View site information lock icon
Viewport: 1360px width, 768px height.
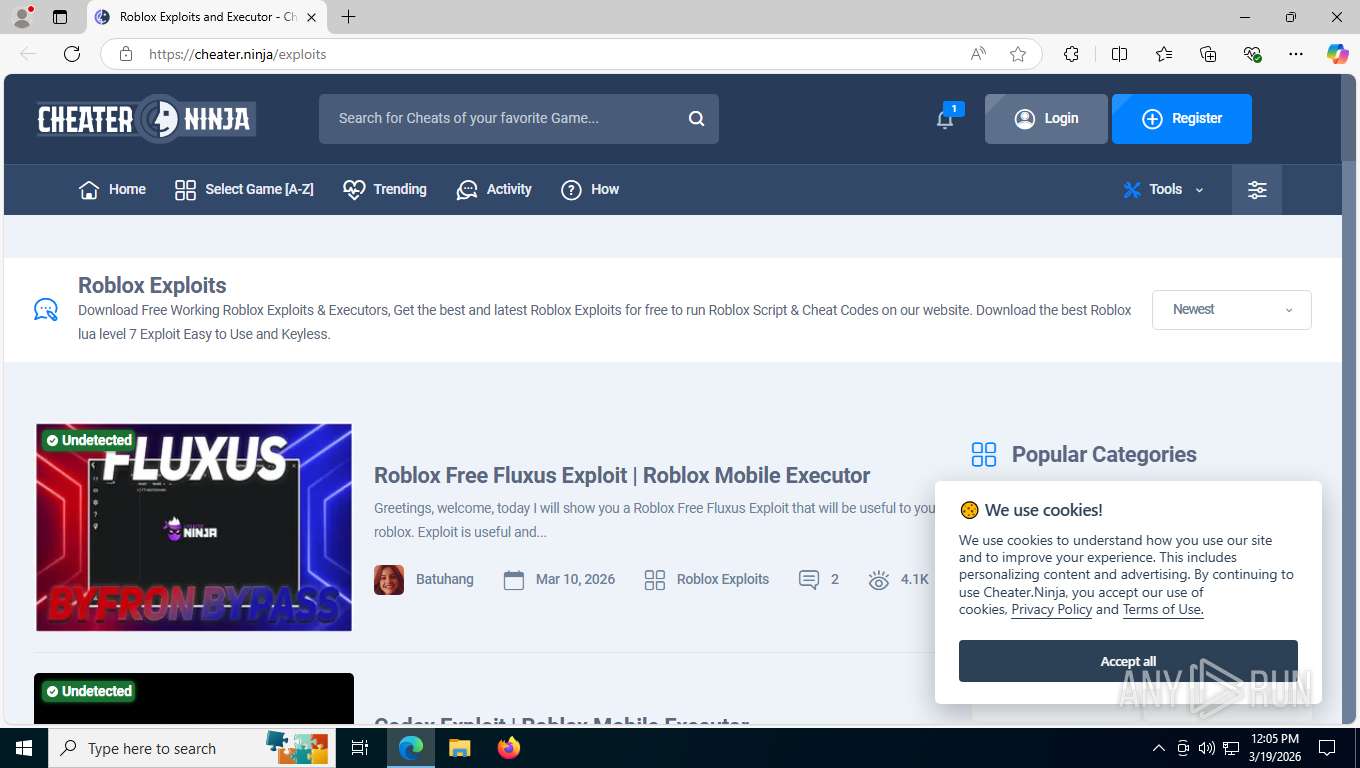[x=126, y=54]
